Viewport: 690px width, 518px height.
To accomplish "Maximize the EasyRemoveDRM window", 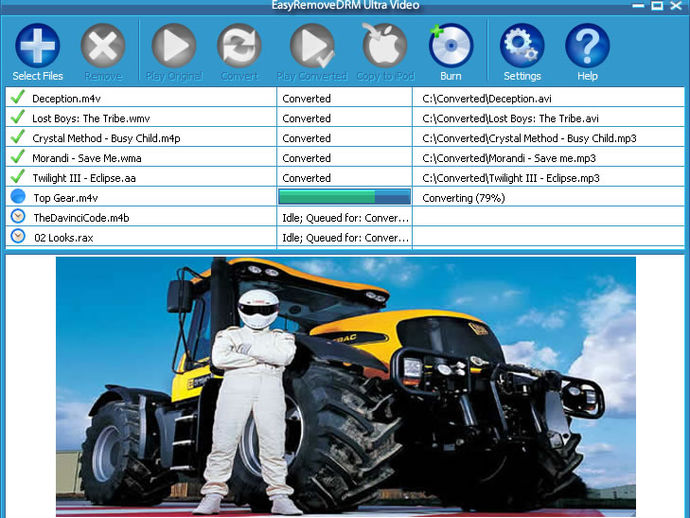I will [x=657, y=5].
